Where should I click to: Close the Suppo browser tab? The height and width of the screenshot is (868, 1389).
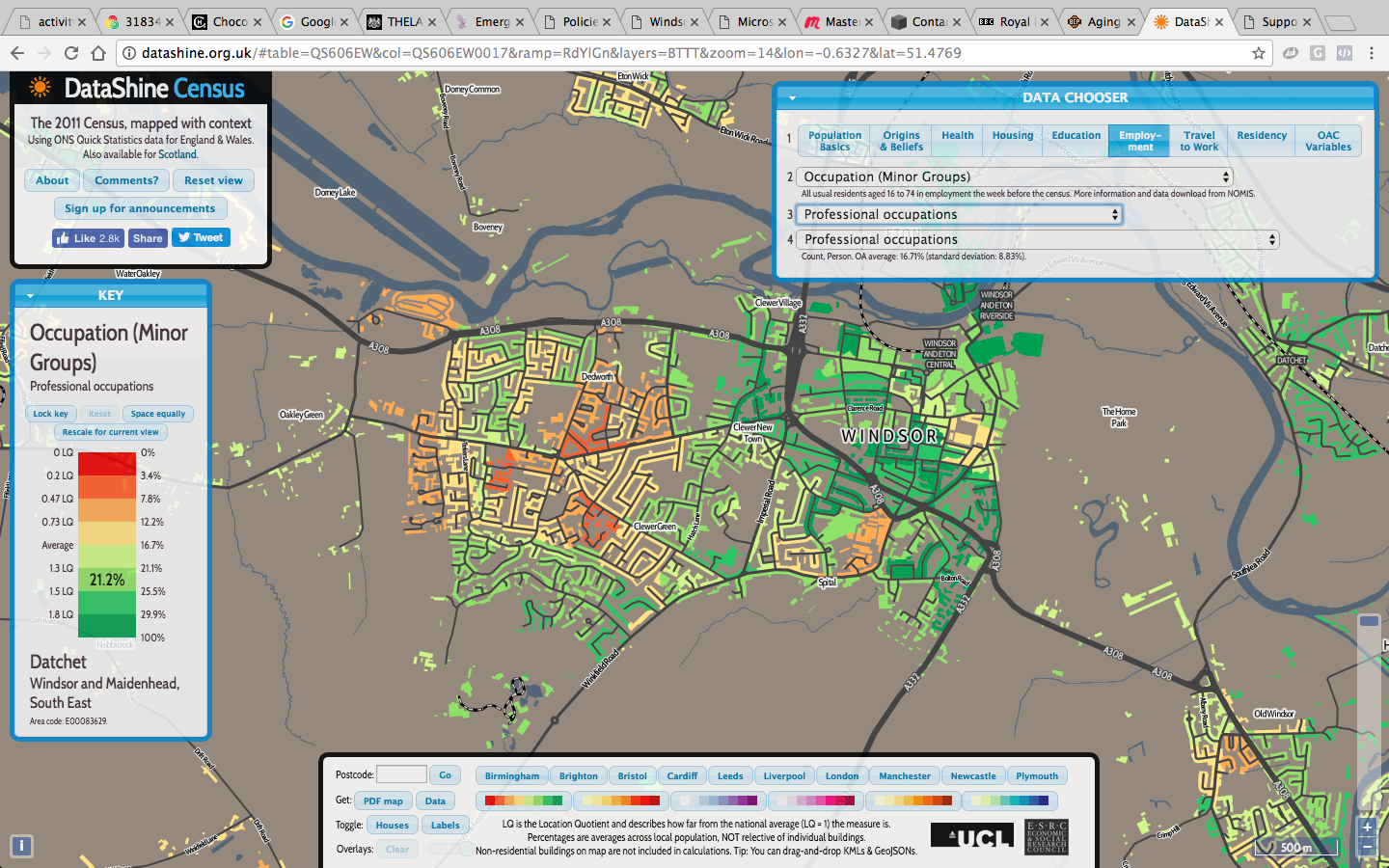pos(1307,21)
